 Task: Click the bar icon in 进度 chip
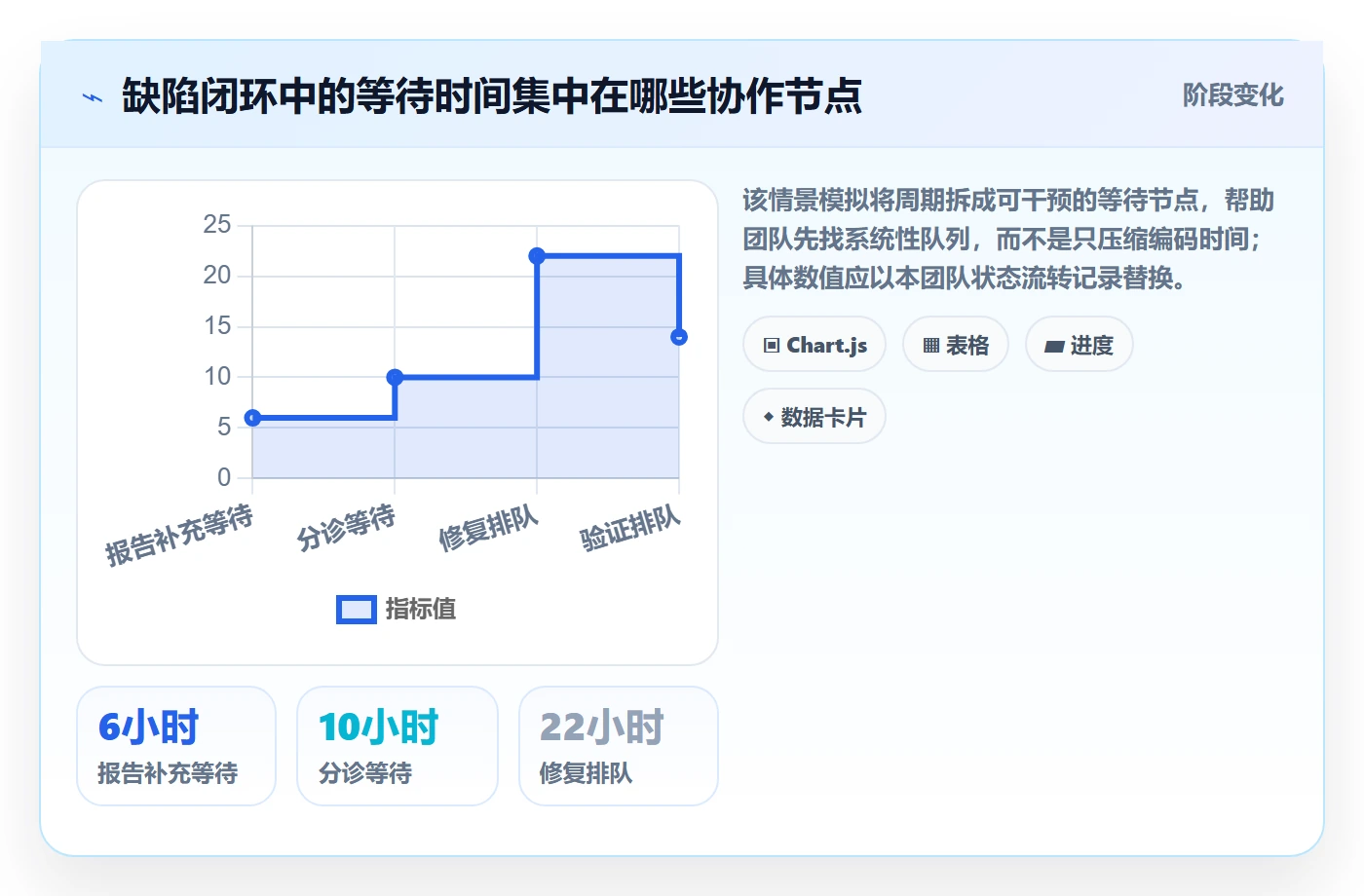pos(1054,347)
